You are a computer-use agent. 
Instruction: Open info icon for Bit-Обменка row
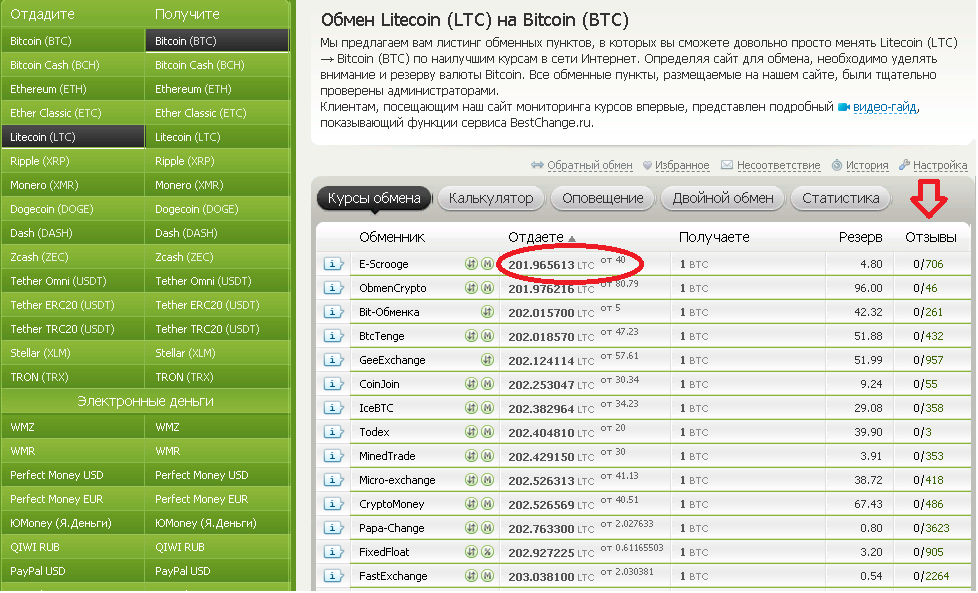click(334, 312)
